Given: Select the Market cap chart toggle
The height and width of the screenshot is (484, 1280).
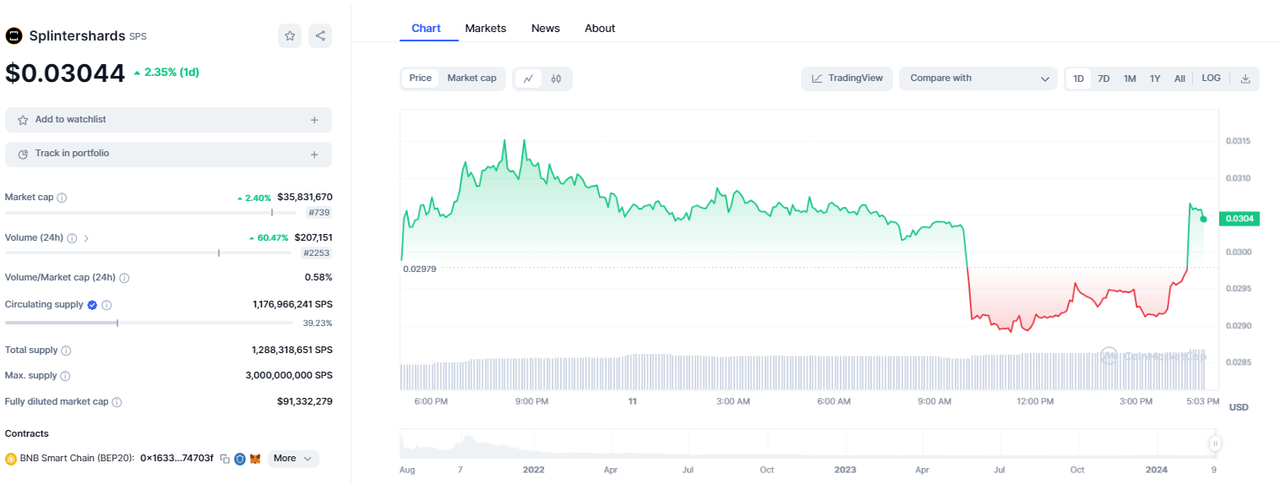Looking at the screenshot, I should (472, 78).
